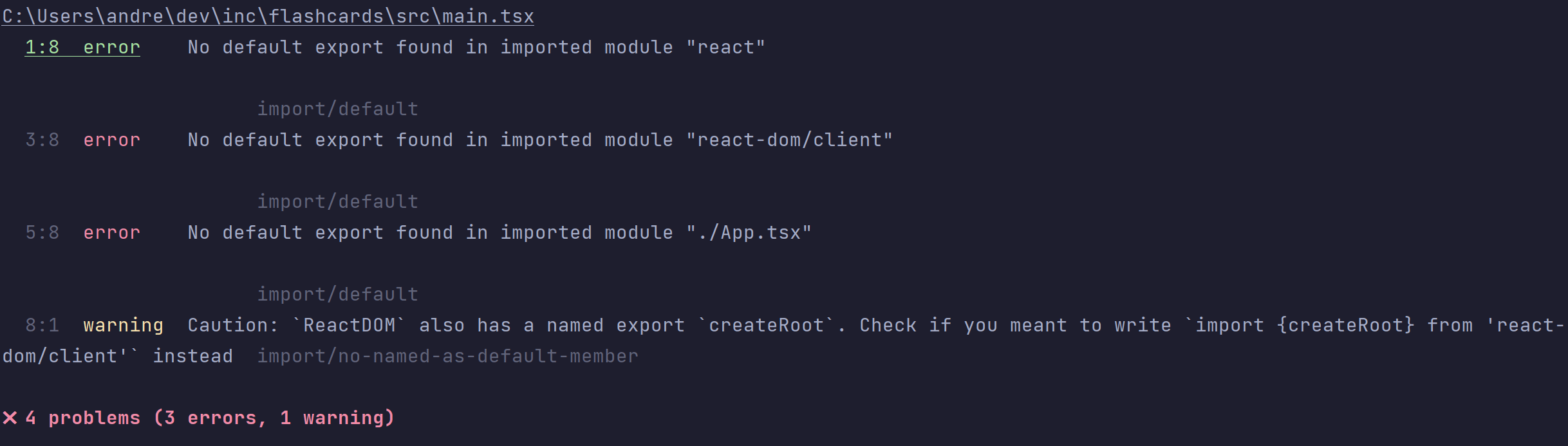Image resolution: width=1568 pixels, height=446 pixels.
Task: Click the quoted "react-dom/client" module name
Action: tap(789, 140)
